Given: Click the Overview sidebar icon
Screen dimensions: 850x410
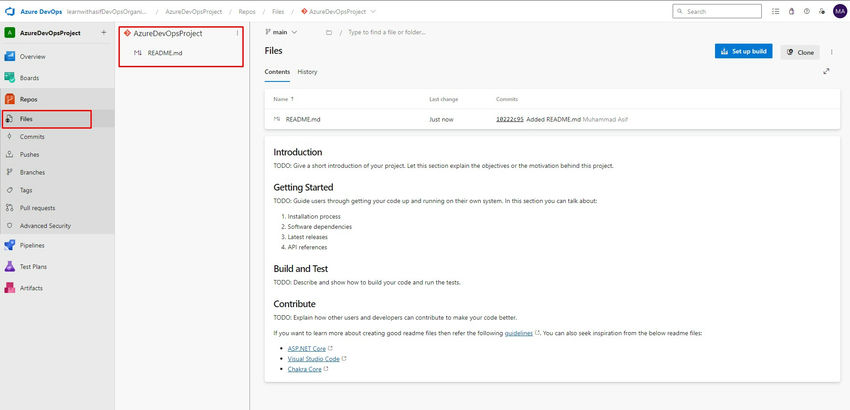Looking at the screenshot, I should point(9,56).
